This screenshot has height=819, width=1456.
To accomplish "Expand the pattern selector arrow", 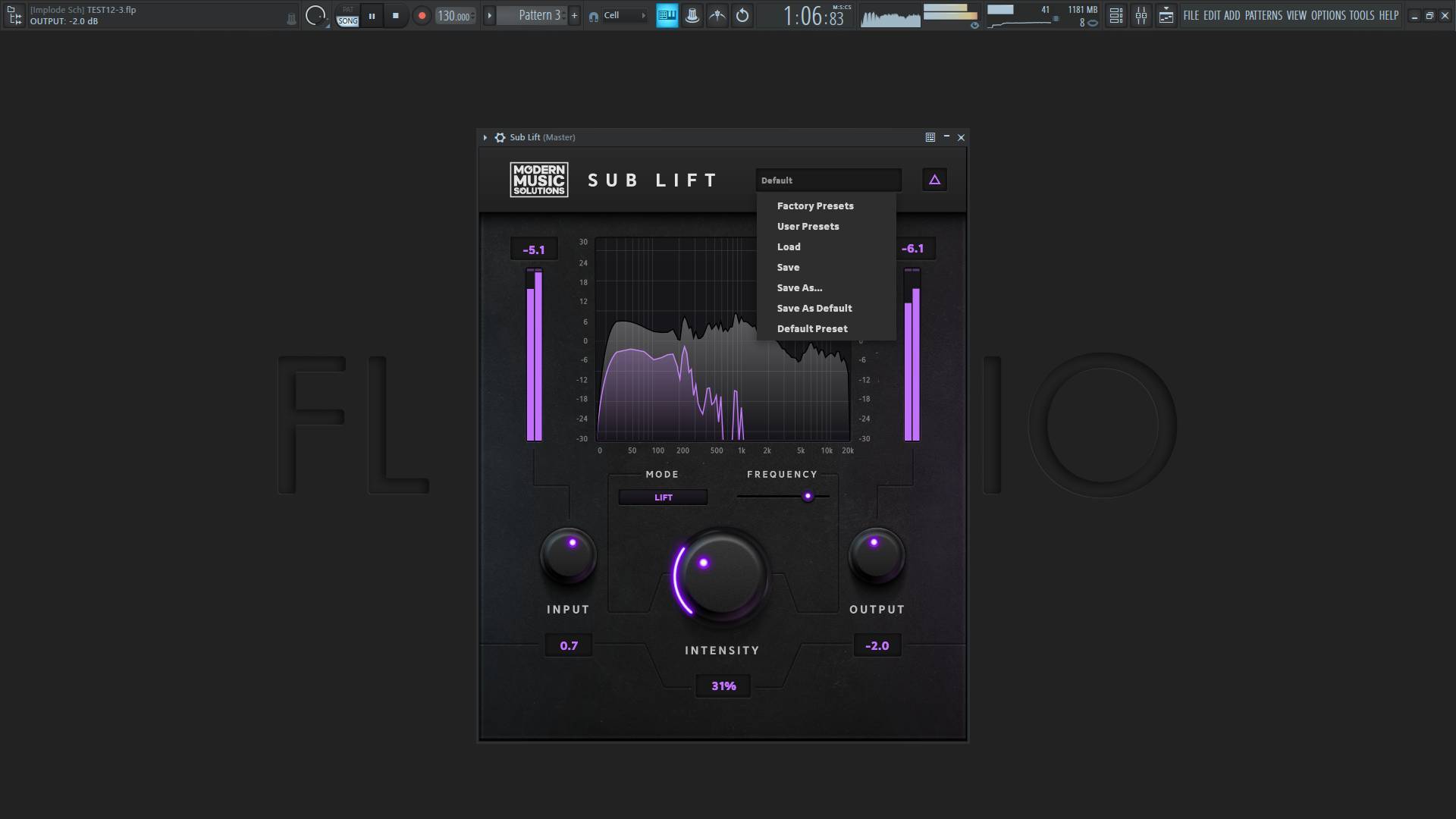I will tap(489, 15).
